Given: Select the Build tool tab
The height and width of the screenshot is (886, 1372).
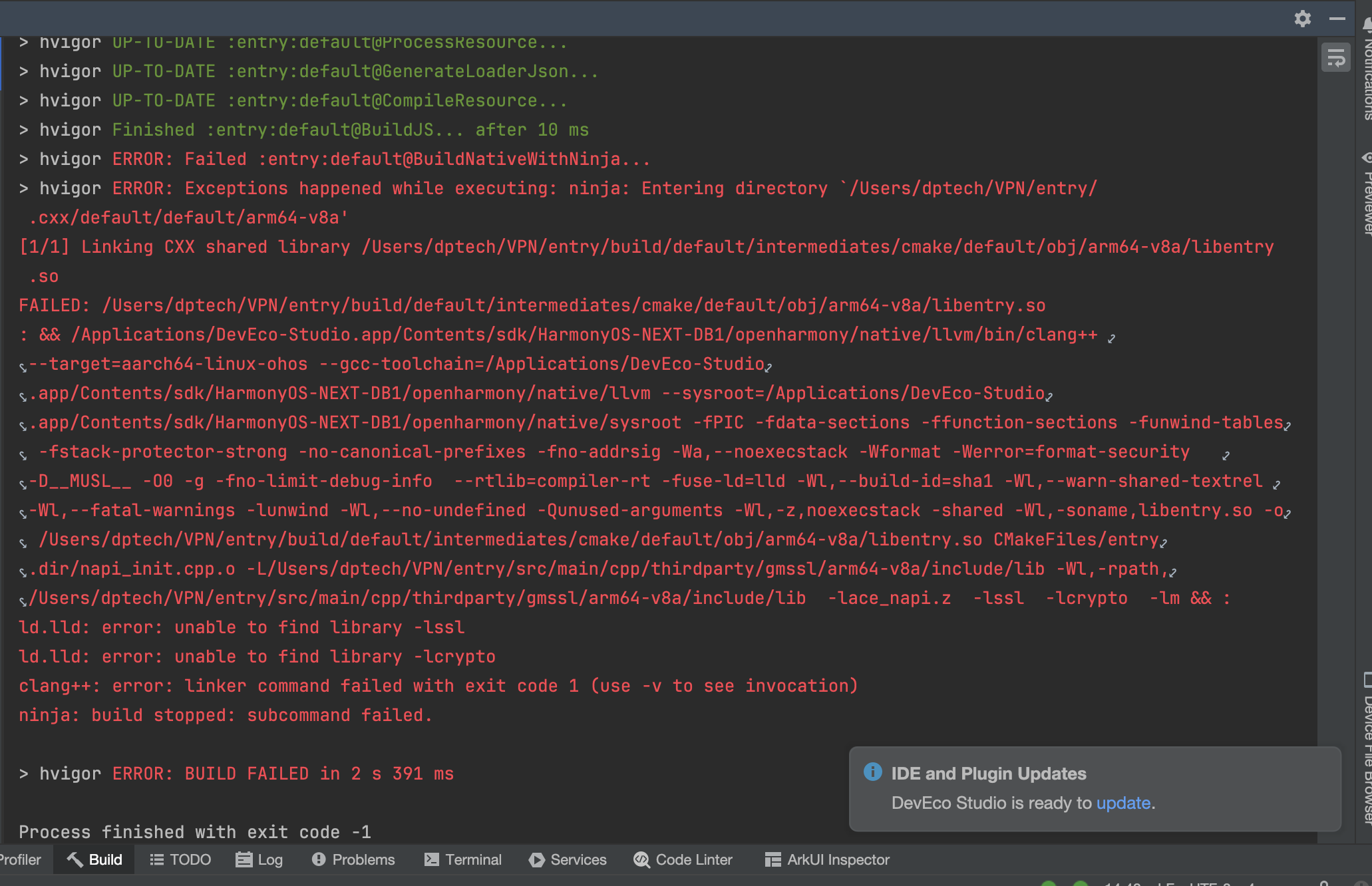Looking at the screenshot, I should pos(94,859).
